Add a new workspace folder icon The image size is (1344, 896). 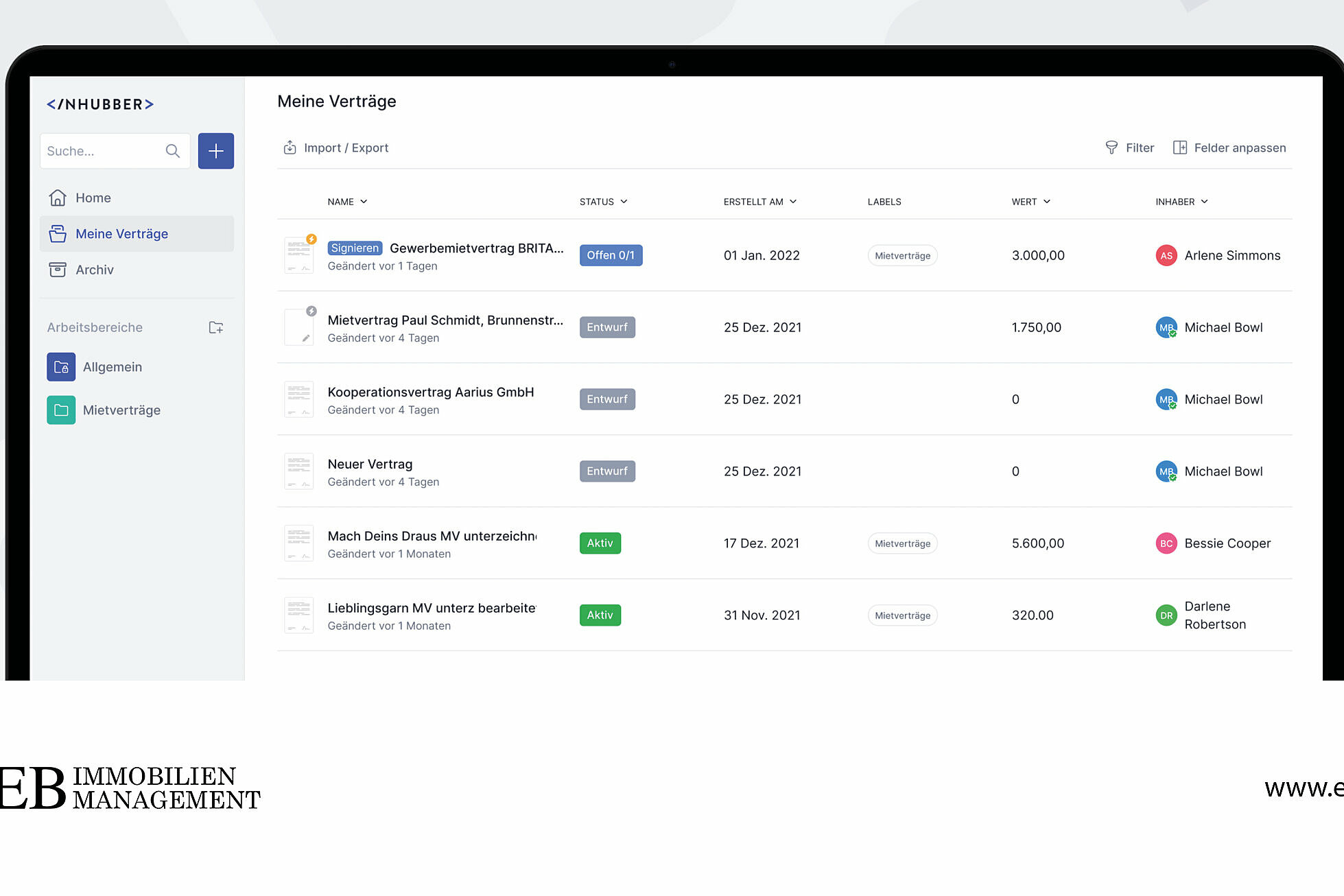coord(216,327)
